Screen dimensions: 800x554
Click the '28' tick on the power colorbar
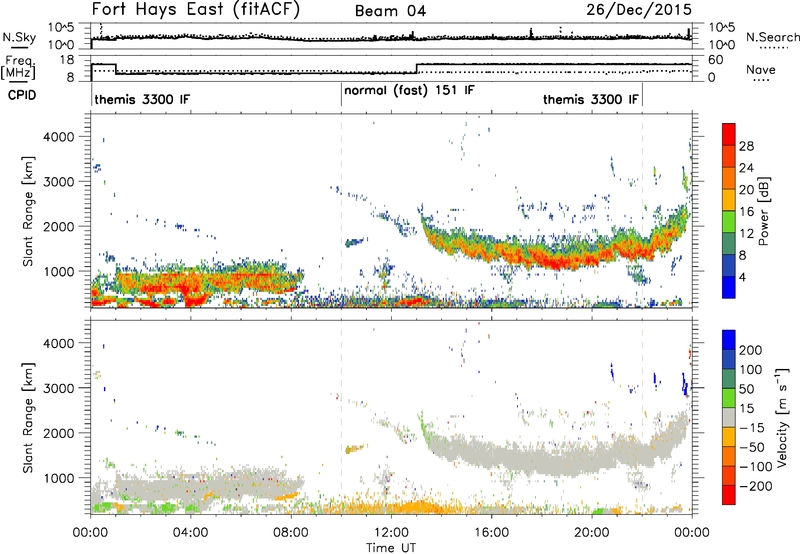746,146
